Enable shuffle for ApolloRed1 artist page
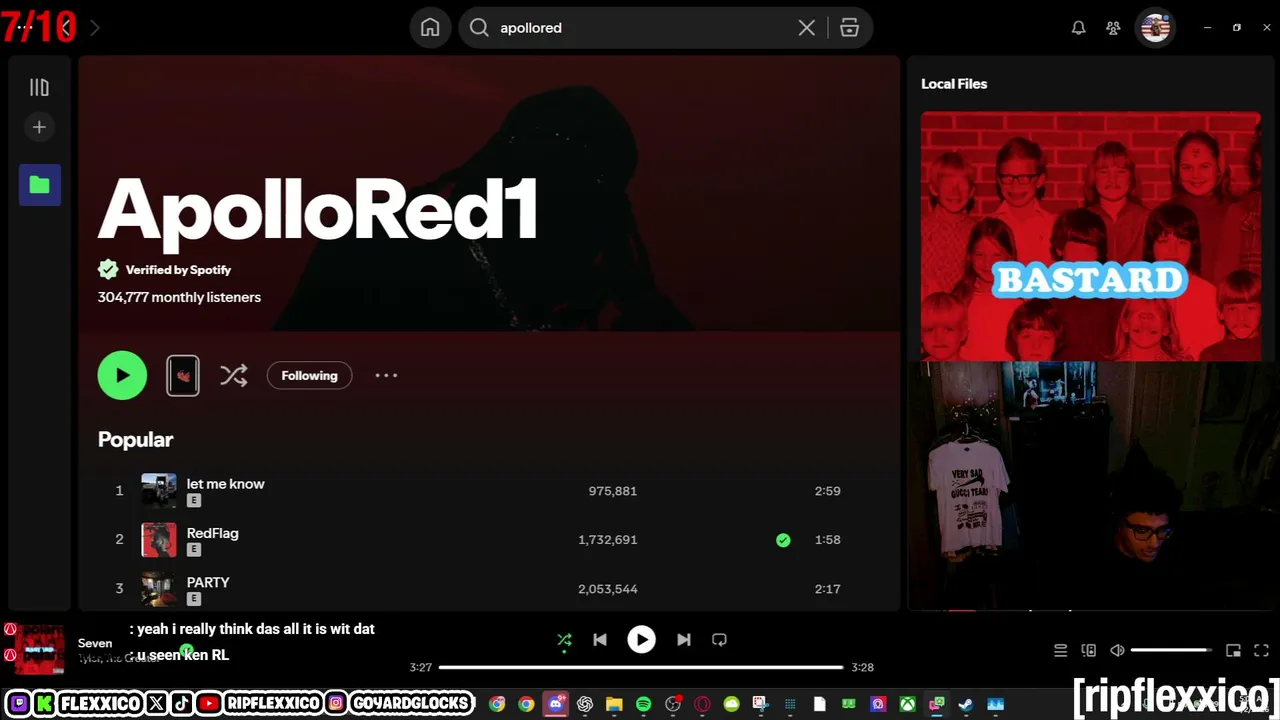The height and width of the screenshot is (720, 1280). [234, 376]
